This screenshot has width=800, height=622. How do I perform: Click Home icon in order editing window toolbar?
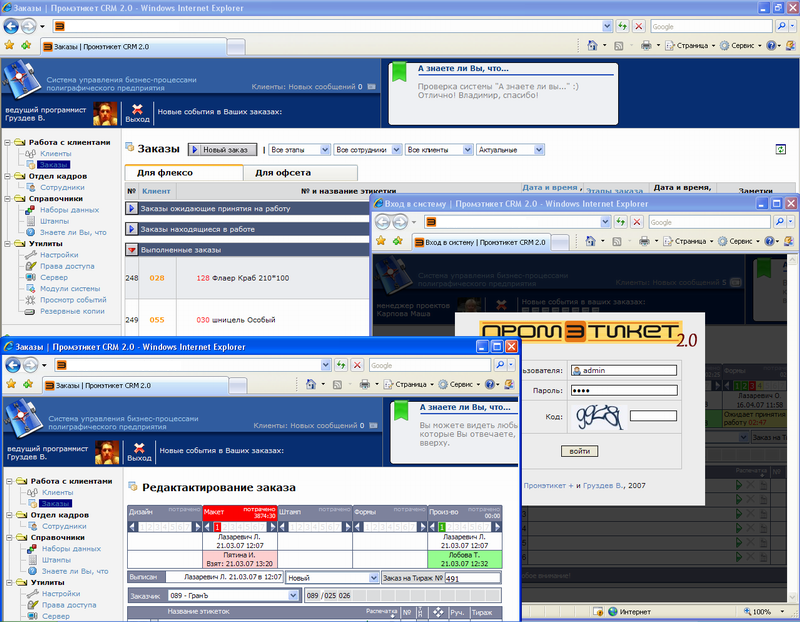(311, 384)
